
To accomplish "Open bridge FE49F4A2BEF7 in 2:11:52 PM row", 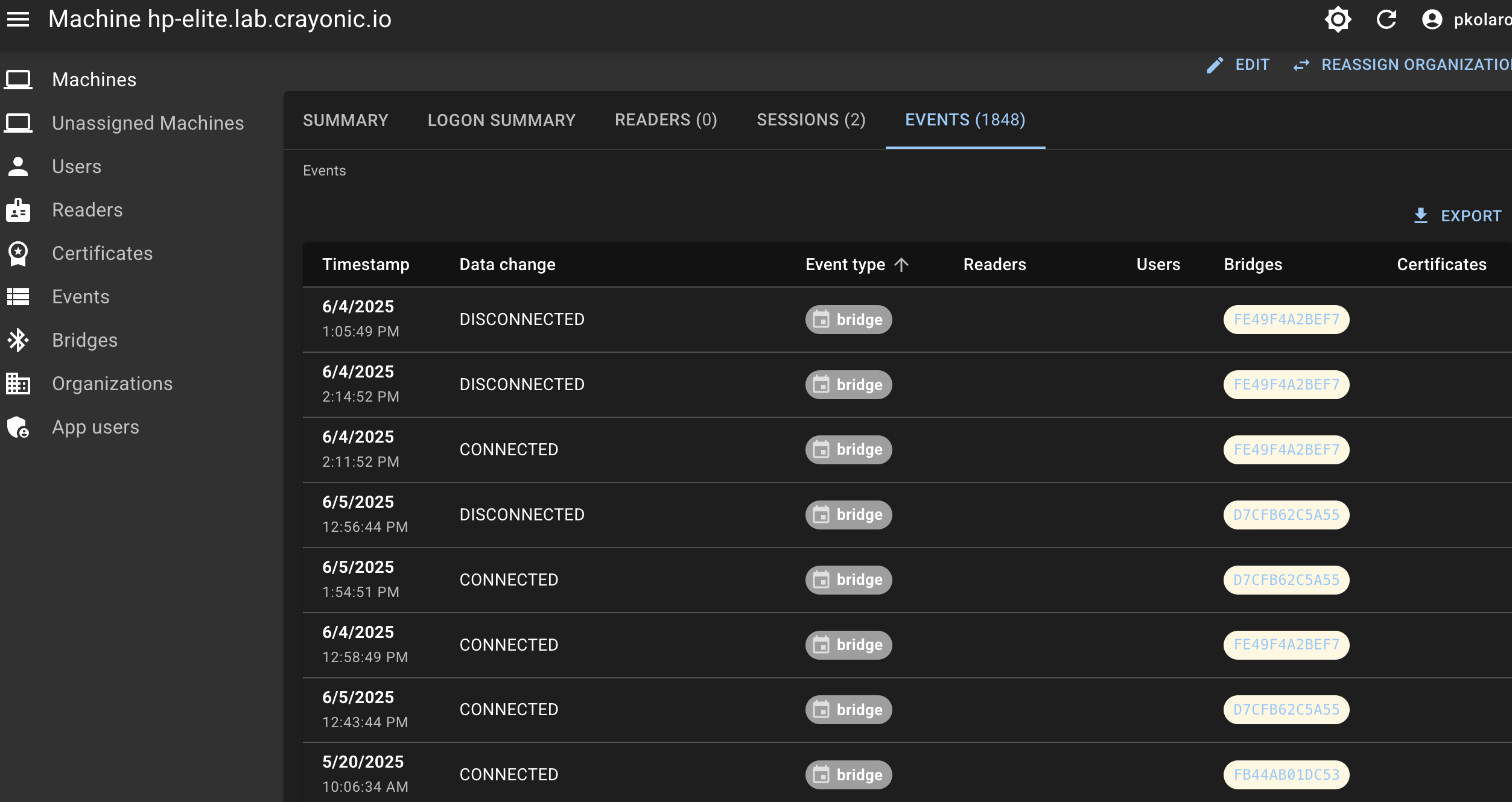I will (x=1286, y=450).
